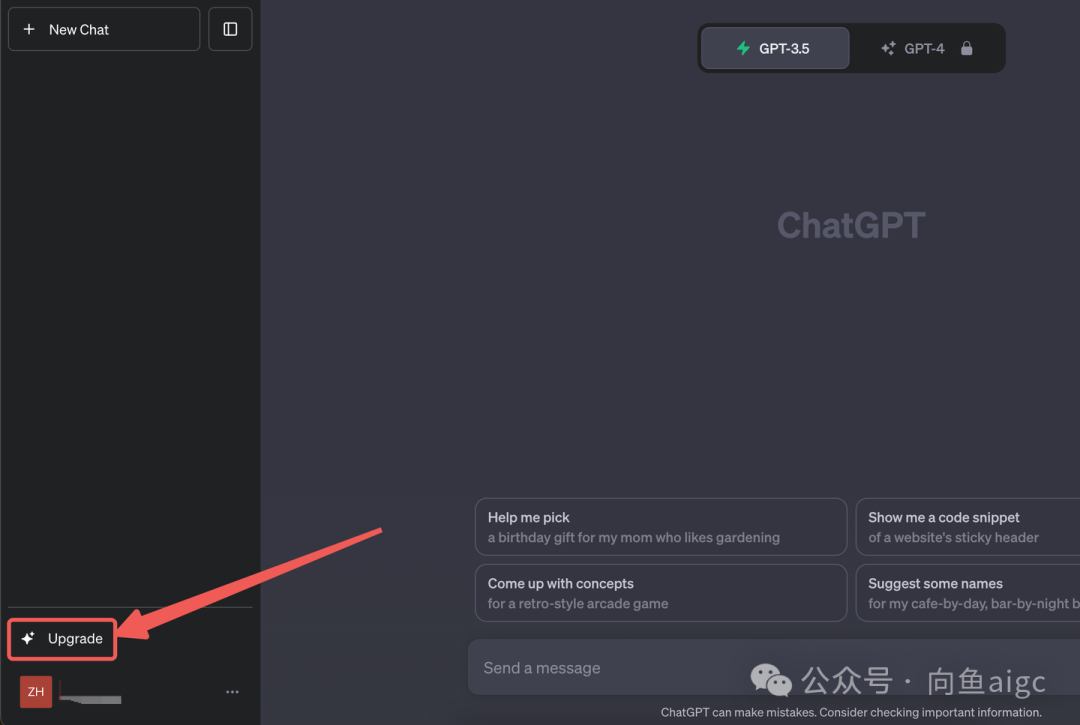Choose the 'Help me pick' suggestion
The width and height of the screenshot is (1080, 725).
tap(660, 527)
